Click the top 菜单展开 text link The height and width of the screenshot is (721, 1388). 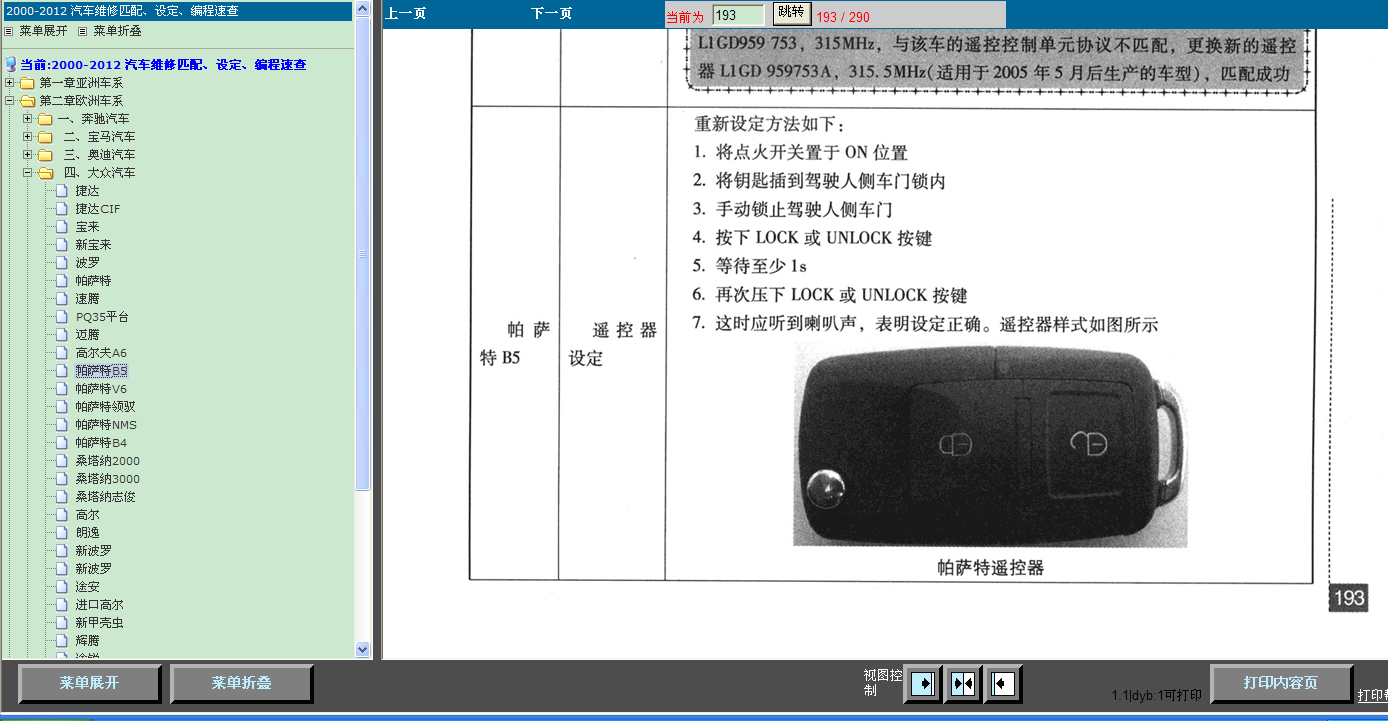[x=43, y=31]
